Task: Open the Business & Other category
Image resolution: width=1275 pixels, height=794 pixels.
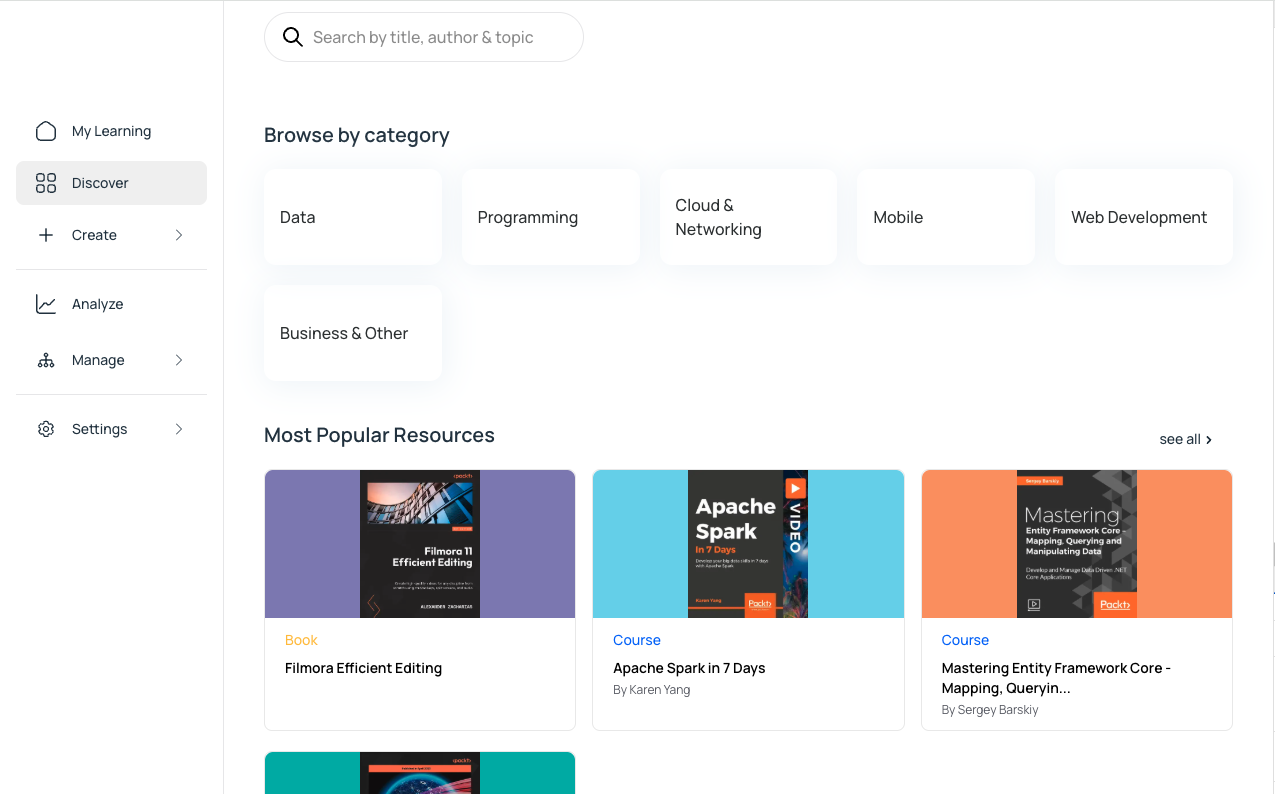Action: tap(353, 333)
